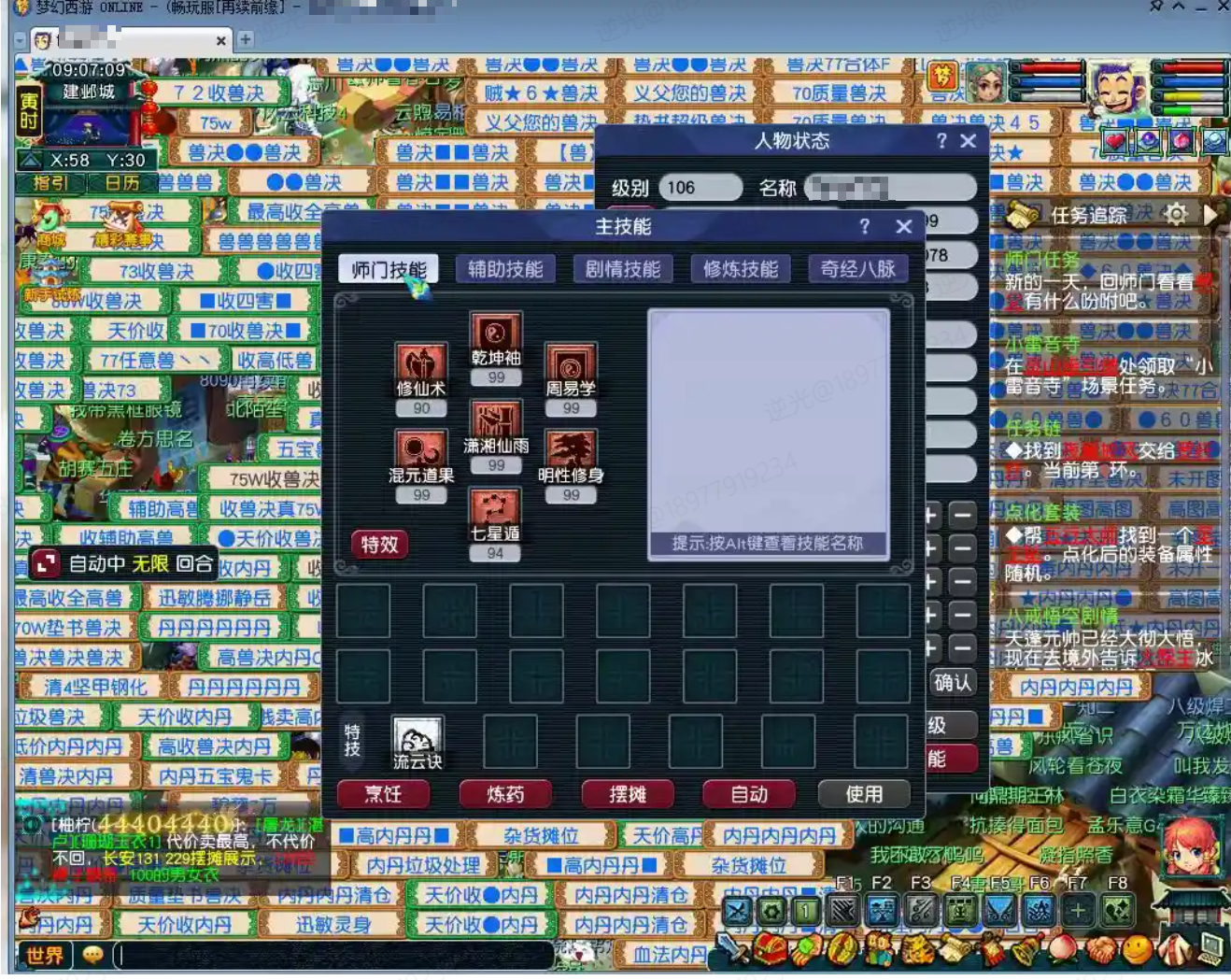1231x980 pixels.
Task: Close the 主技能 skills panel
Action: (903, 226)
